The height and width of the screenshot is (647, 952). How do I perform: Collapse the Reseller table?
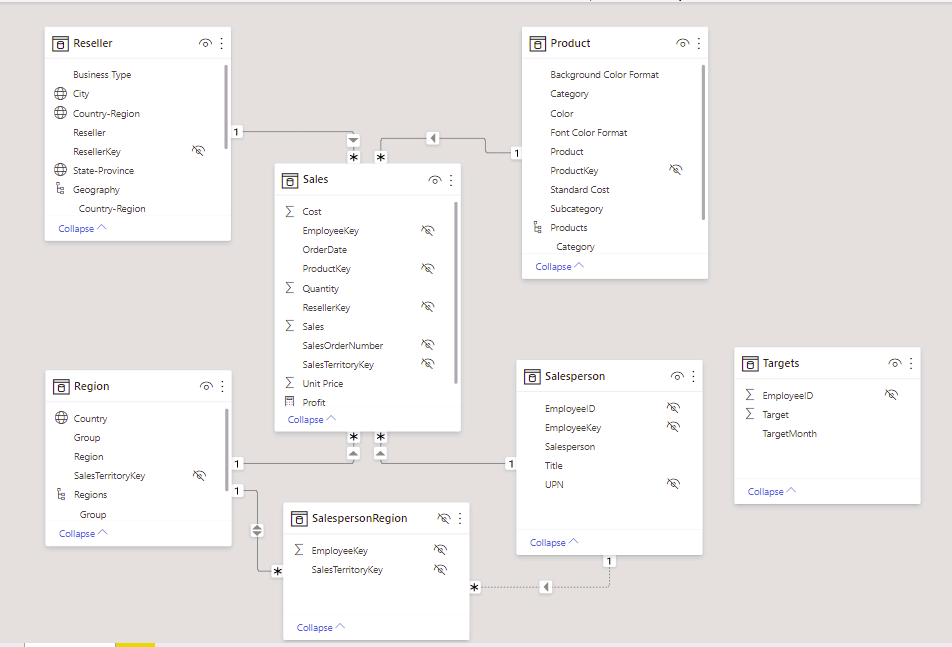click(83, 228)
